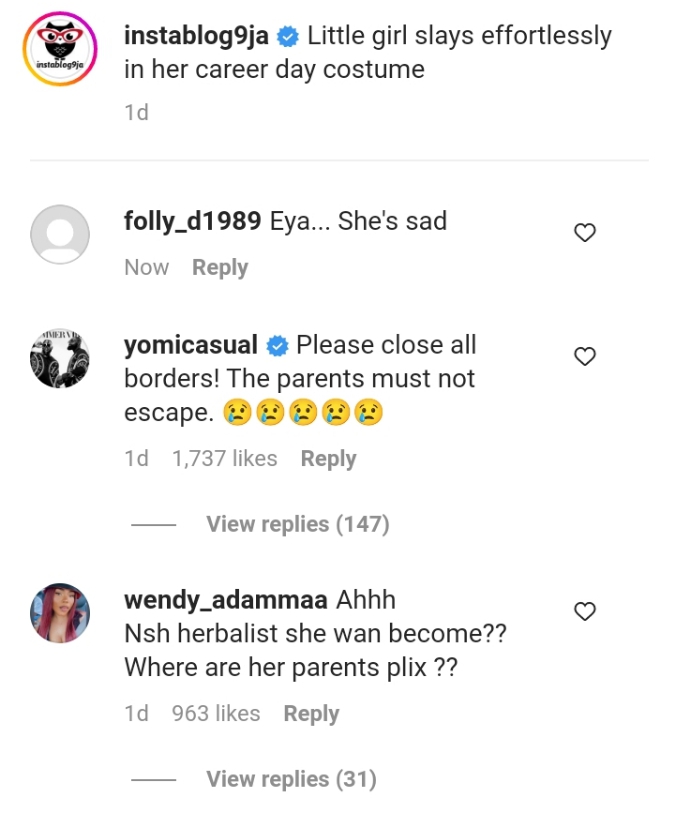View the 963 likes list

216,714
